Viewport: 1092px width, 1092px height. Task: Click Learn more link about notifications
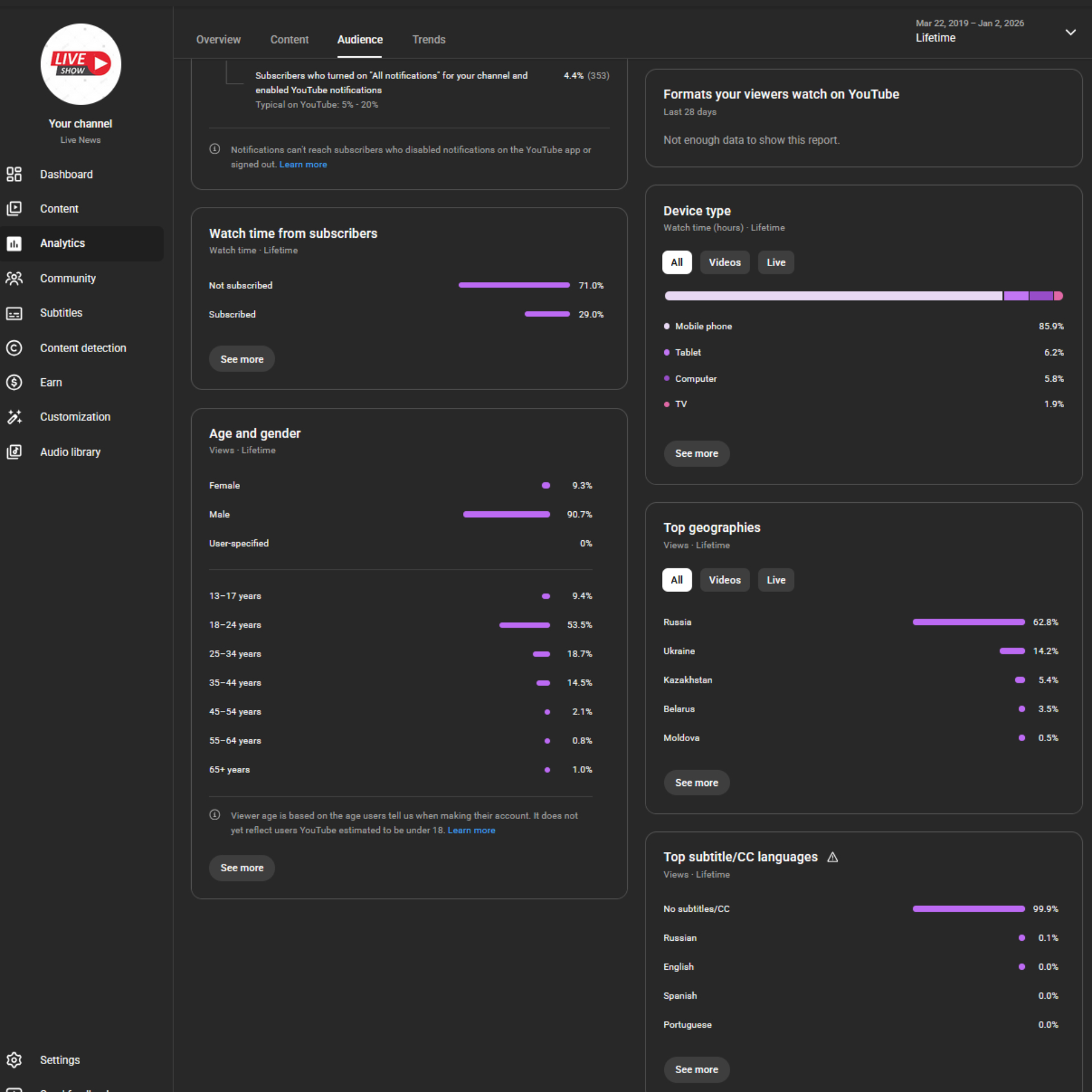303,164
